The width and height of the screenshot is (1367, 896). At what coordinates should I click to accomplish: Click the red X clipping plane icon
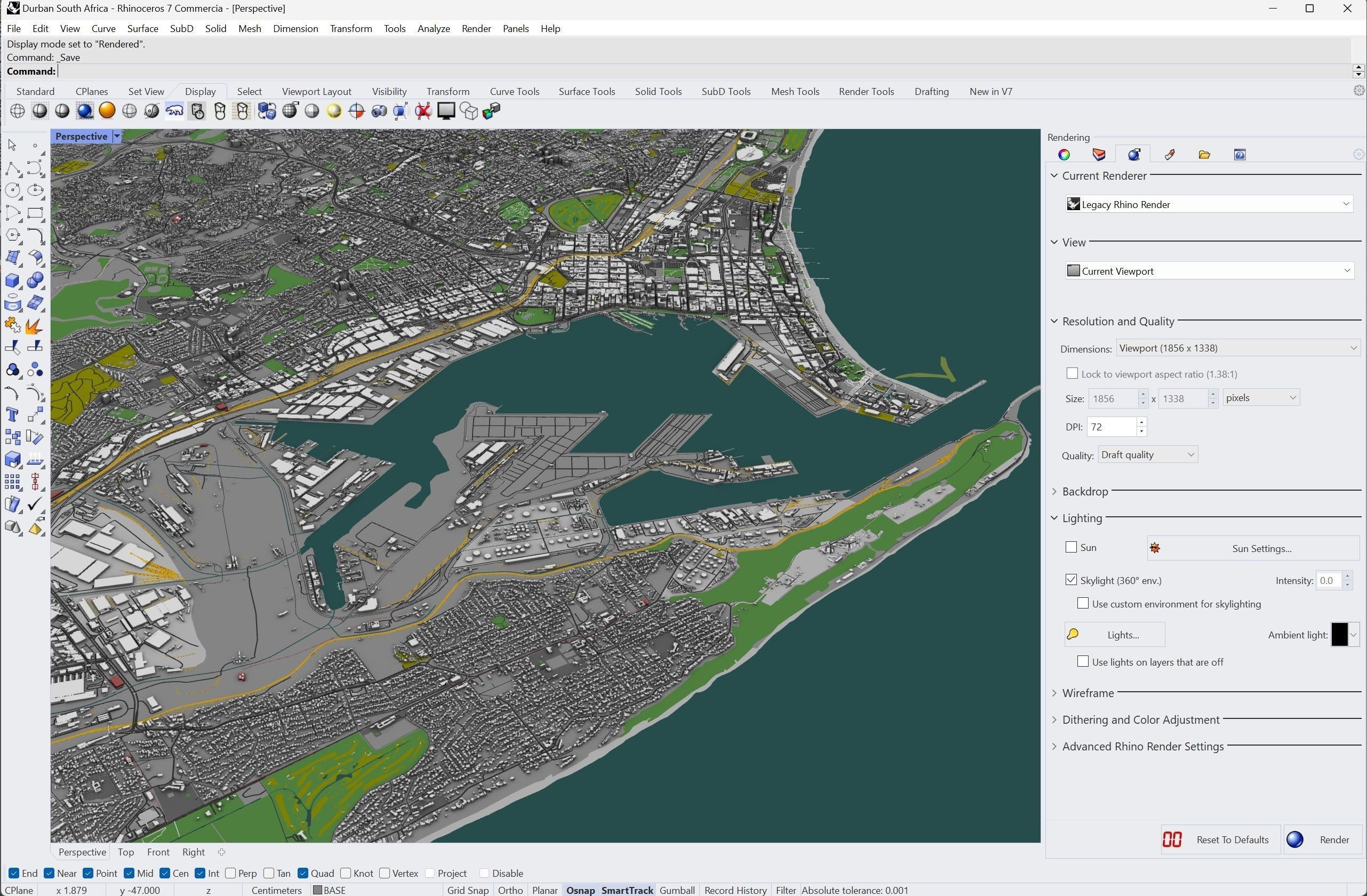click(423, 111)
